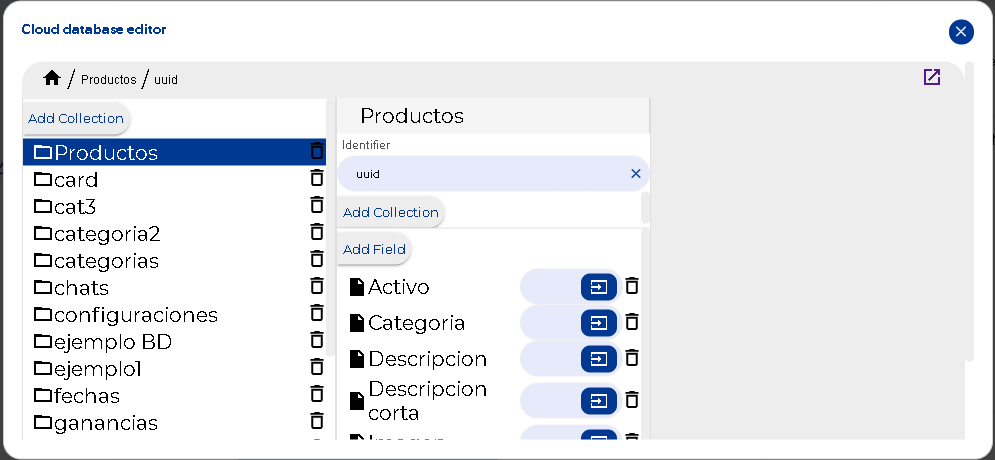Clear the uuid identifier with X
Screen dimensions: 995x460
(636, 174)
